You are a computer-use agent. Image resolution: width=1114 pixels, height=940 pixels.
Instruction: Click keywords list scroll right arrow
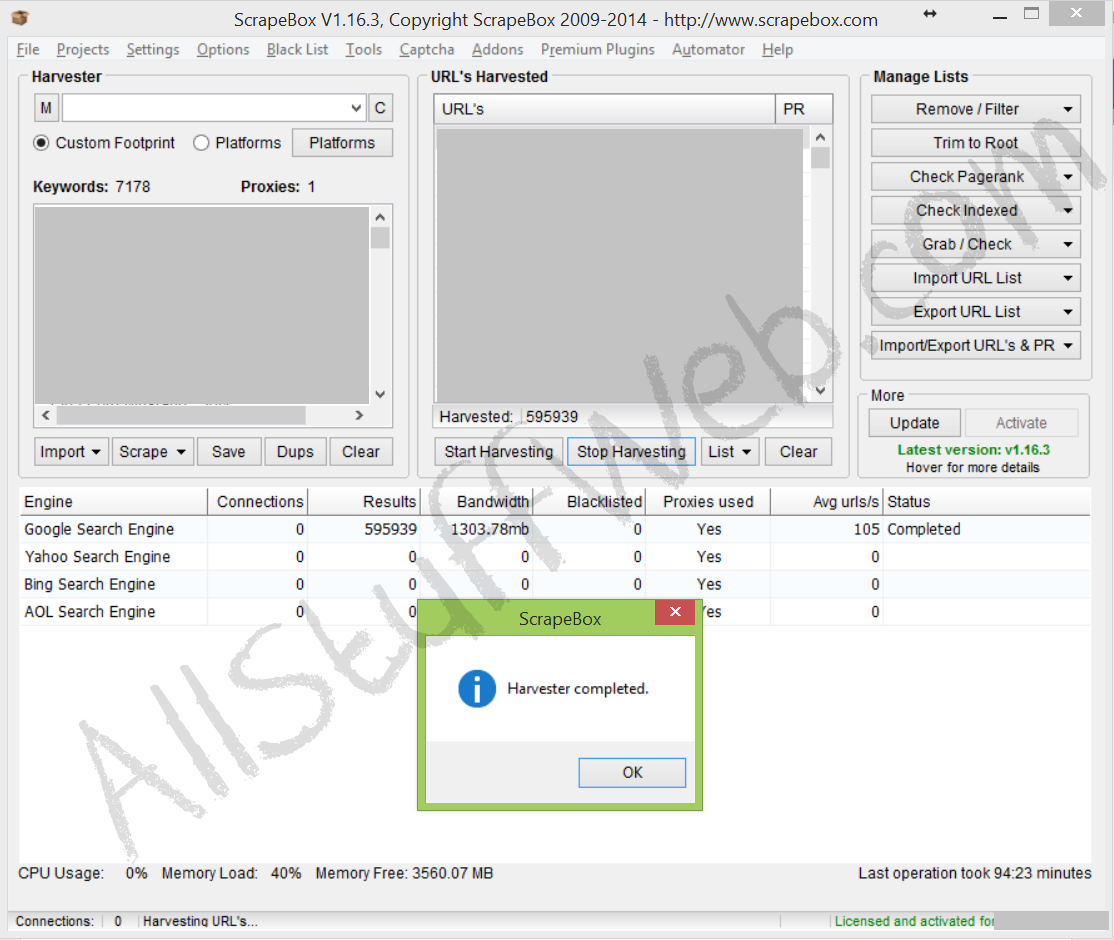pos(359,415)
